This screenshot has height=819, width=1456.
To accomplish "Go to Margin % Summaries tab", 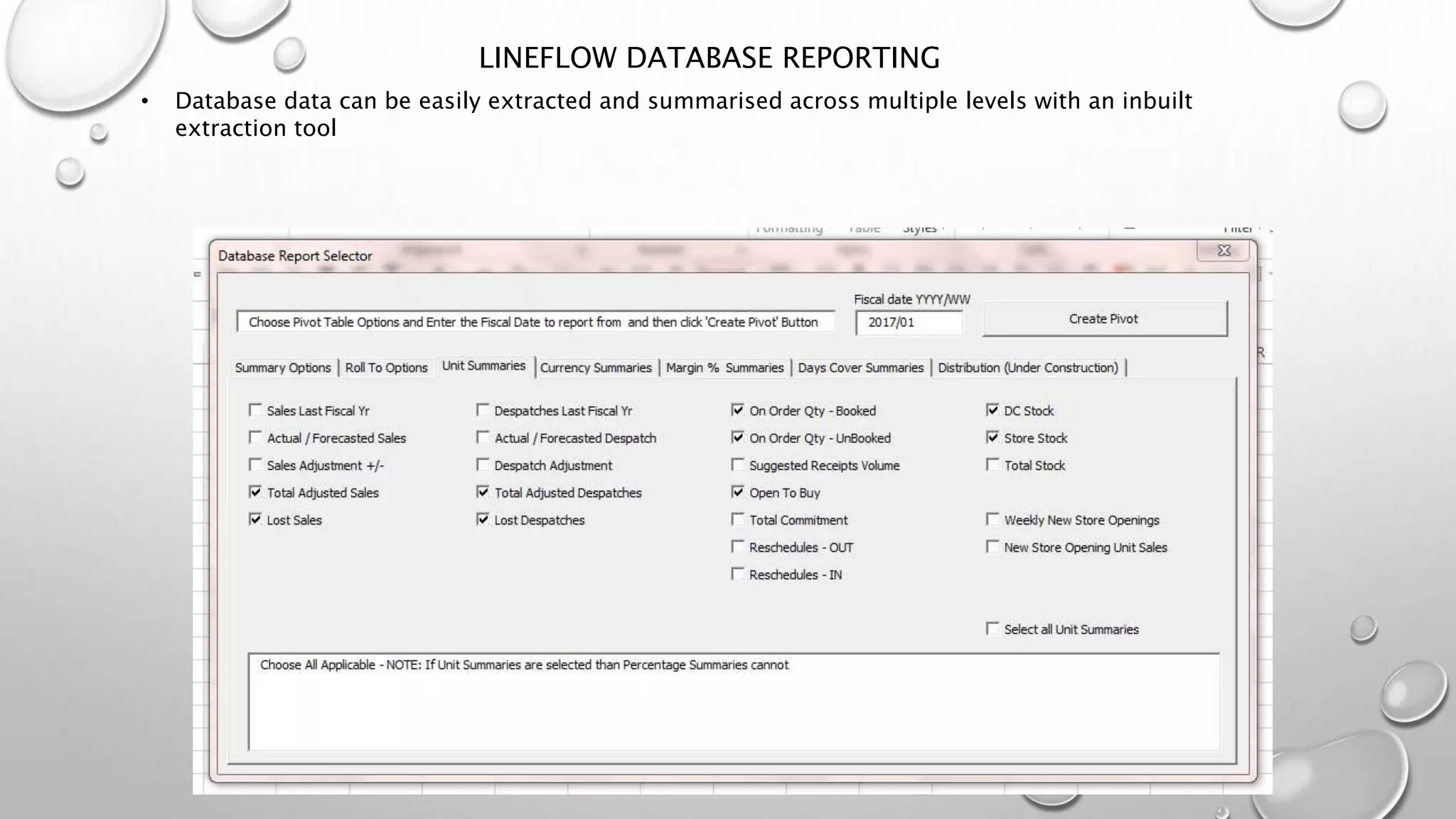I will coord(724,368).
